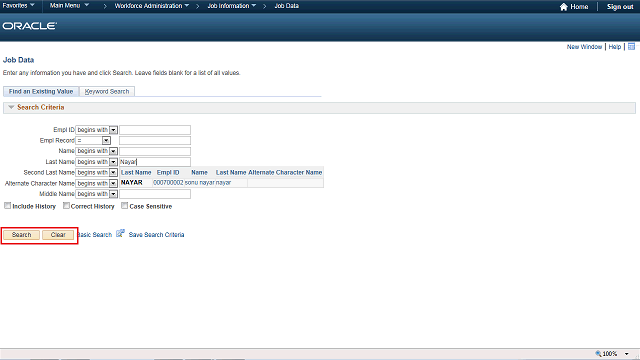Open Job Information breadcrumb menu
Screen dimensions: 640x360
(x=232, y=6)
